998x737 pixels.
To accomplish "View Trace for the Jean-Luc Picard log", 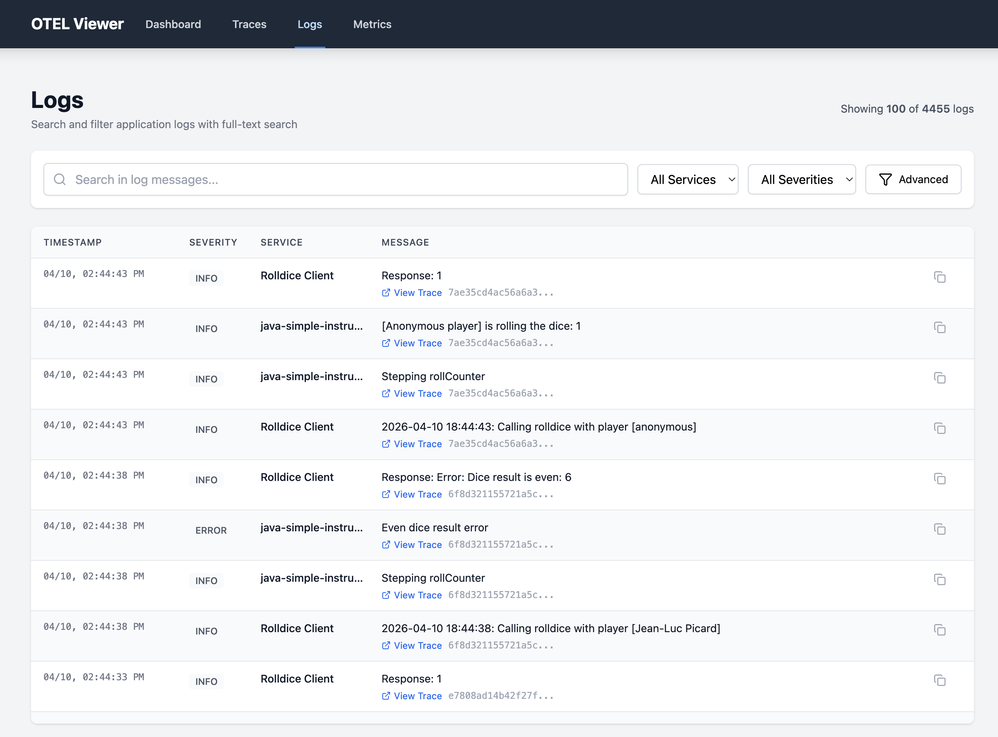I will click(x=412, y=645).
